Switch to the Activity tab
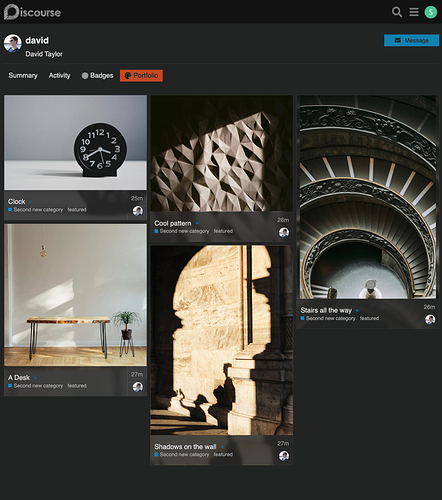This screenshot has width=442, height=500. [59, 76]
